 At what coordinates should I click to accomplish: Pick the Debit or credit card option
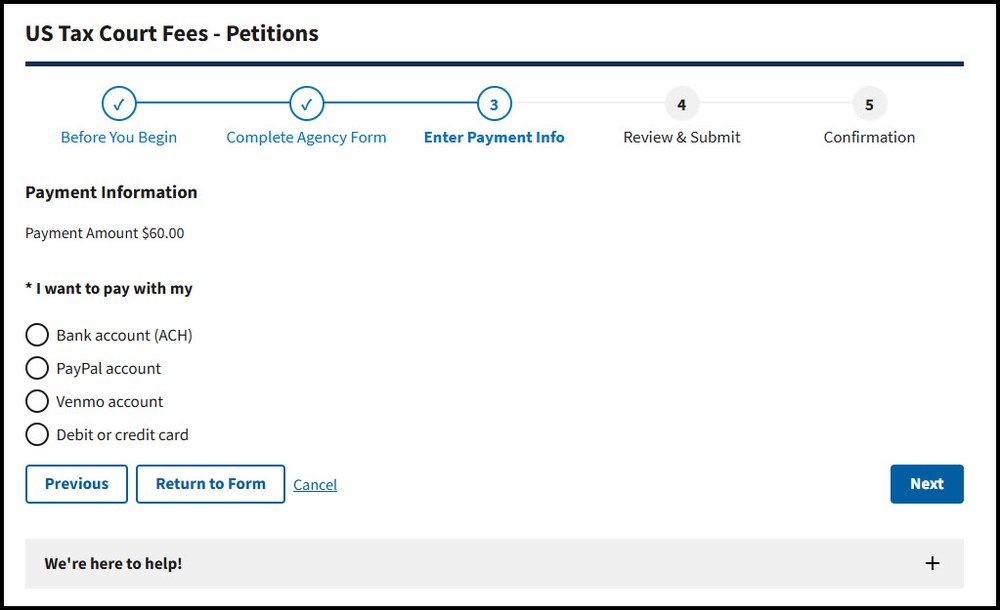click(x=37, y=434)
